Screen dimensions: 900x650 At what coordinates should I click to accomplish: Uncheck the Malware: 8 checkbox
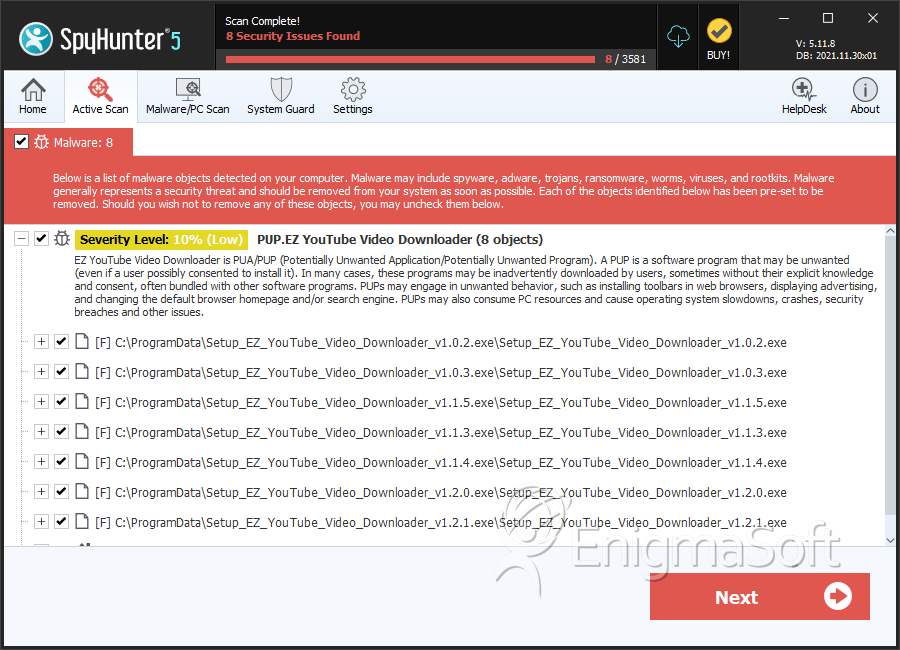coord(21,142)
